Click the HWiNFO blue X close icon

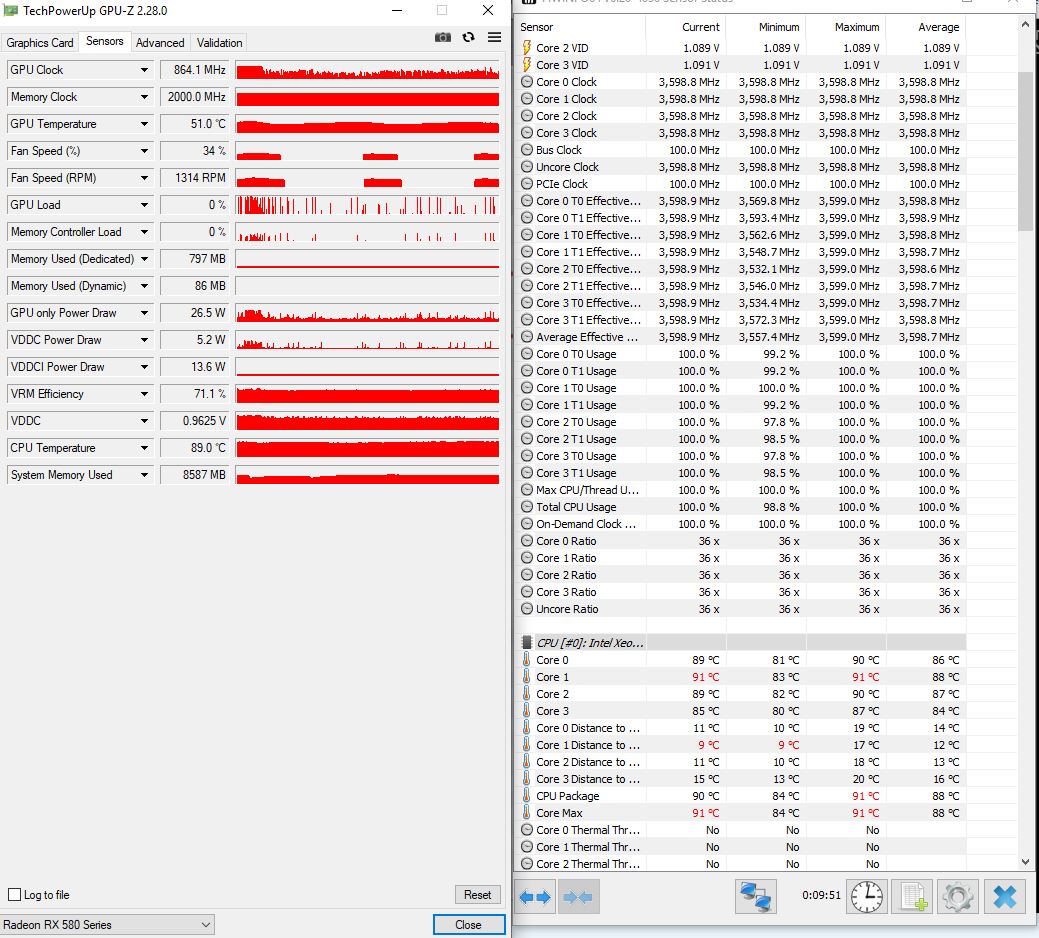click(1005, 898)
